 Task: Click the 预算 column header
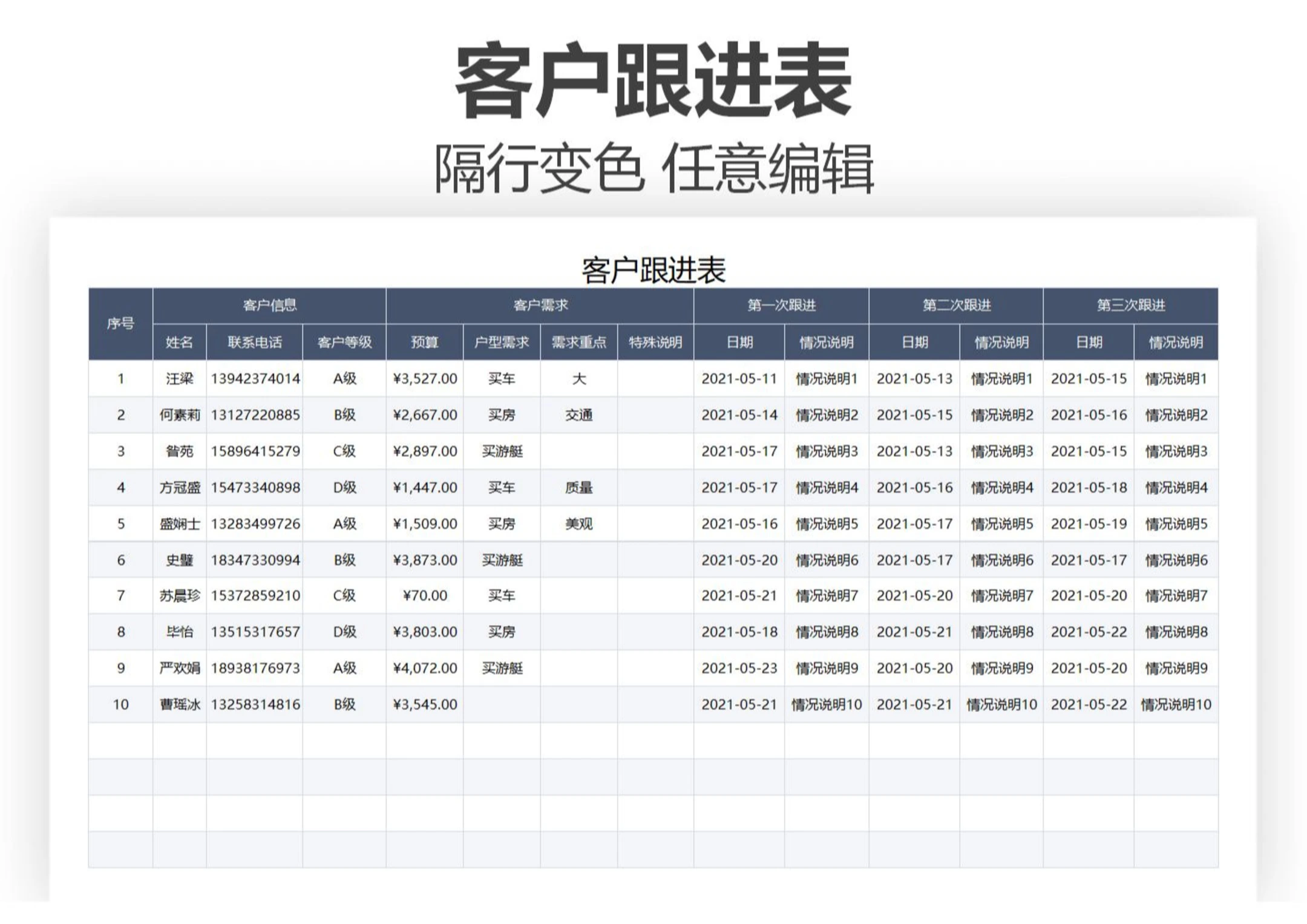pos(424,342)
